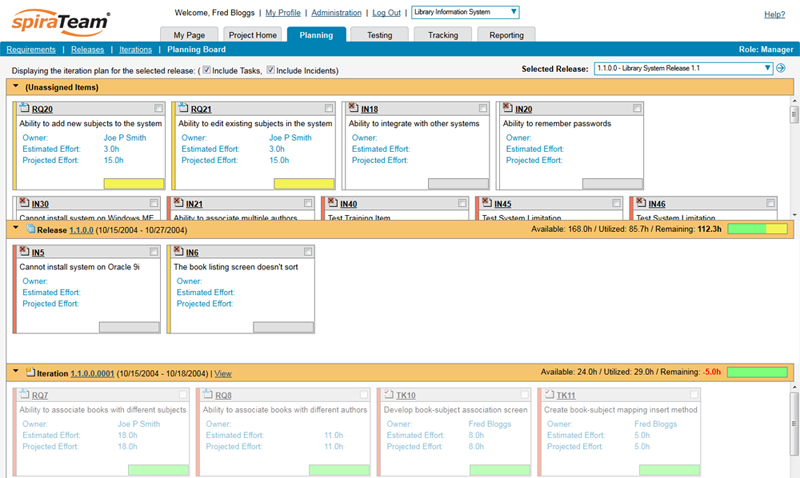Toggle the Include Tasks checkbox
The height and width of the screenshot is (478, 800).
pos(206,70)
